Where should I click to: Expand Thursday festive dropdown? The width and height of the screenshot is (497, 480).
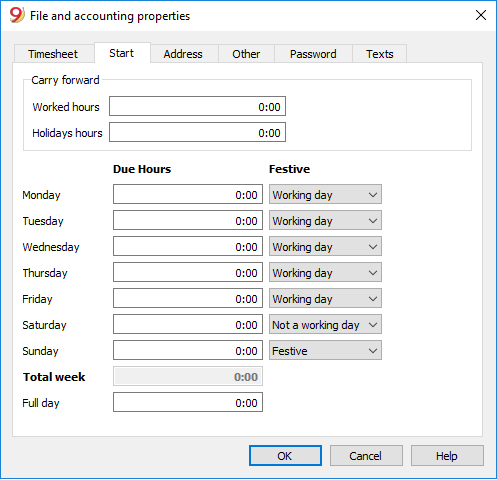click(x=325, y=272)
